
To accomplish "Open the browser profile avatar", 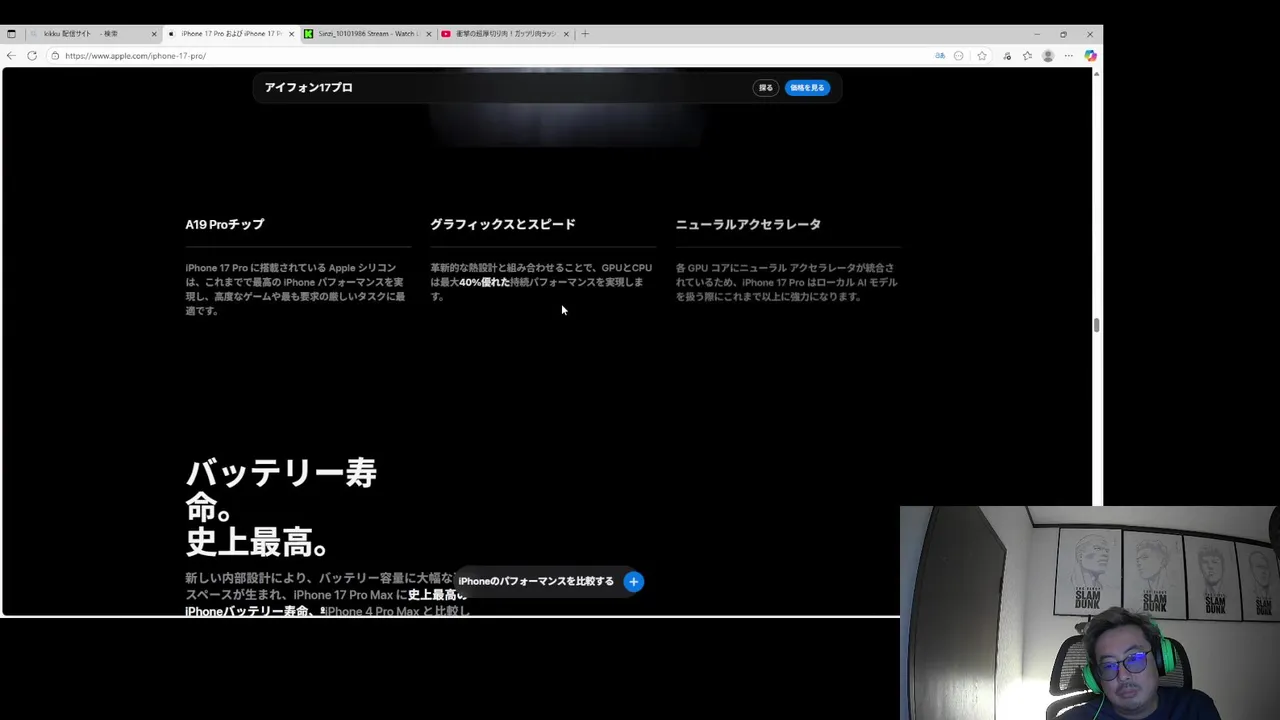I will pos(1048,56).
